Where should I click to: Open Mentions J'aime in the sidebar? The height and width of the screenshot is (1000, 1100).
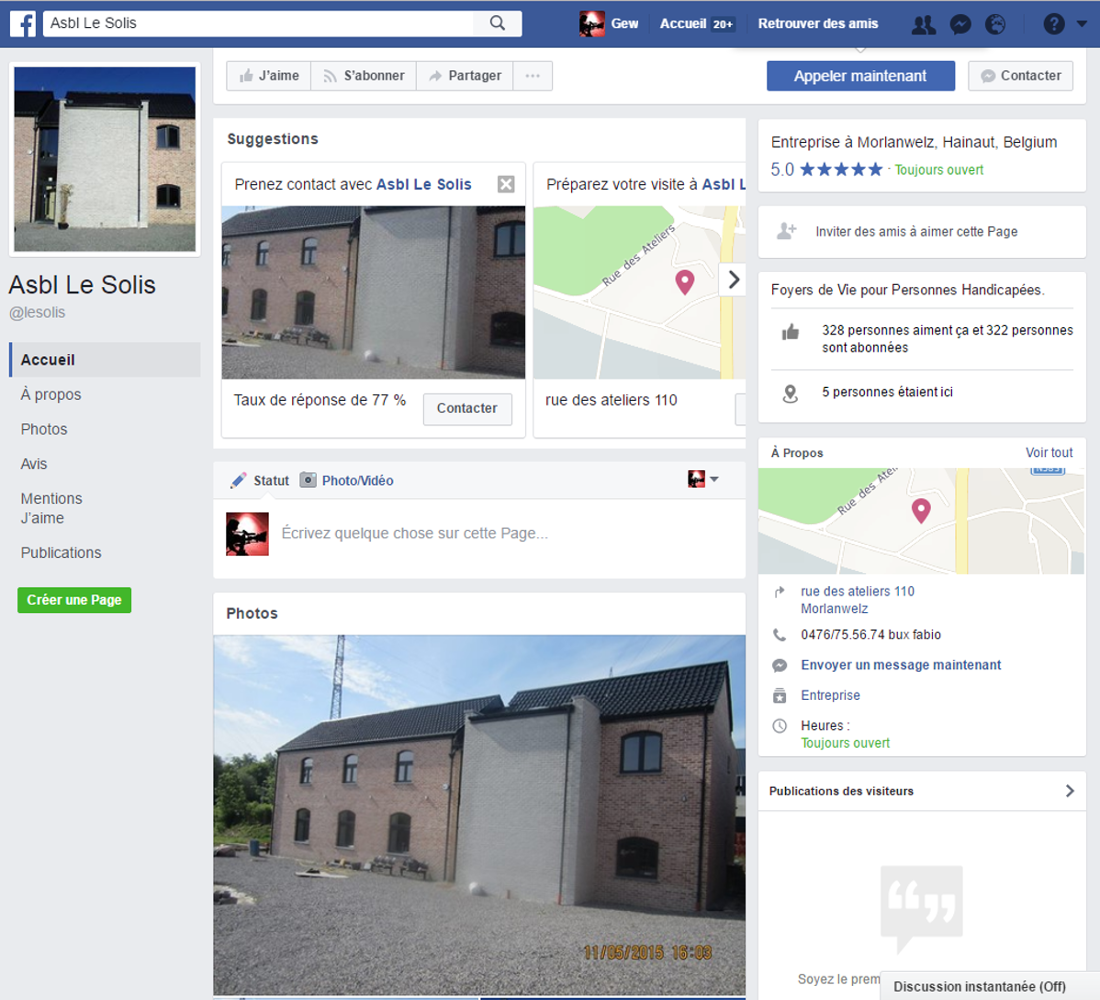[51, 508]
